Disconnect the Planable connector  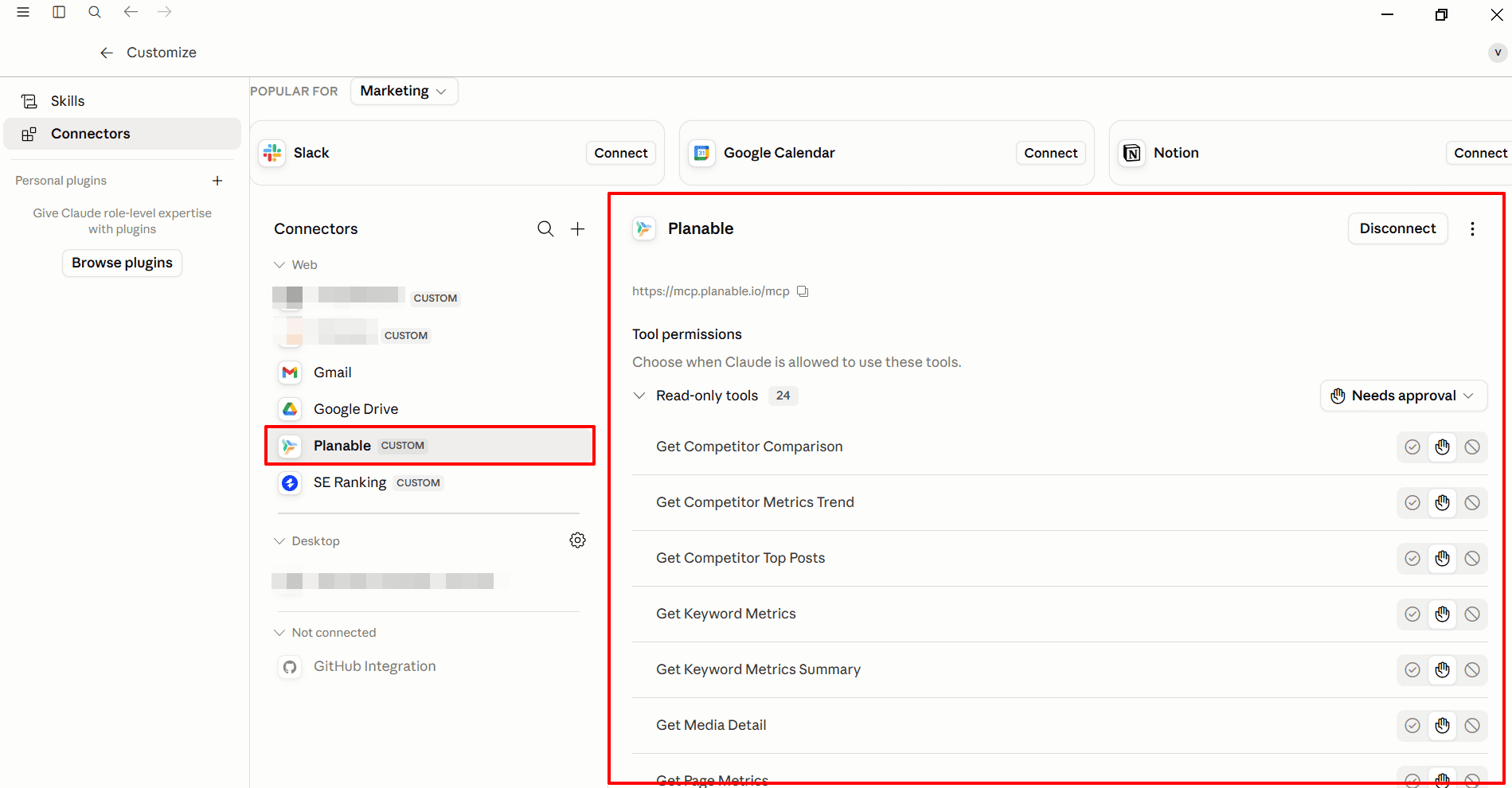[1397, 229]
